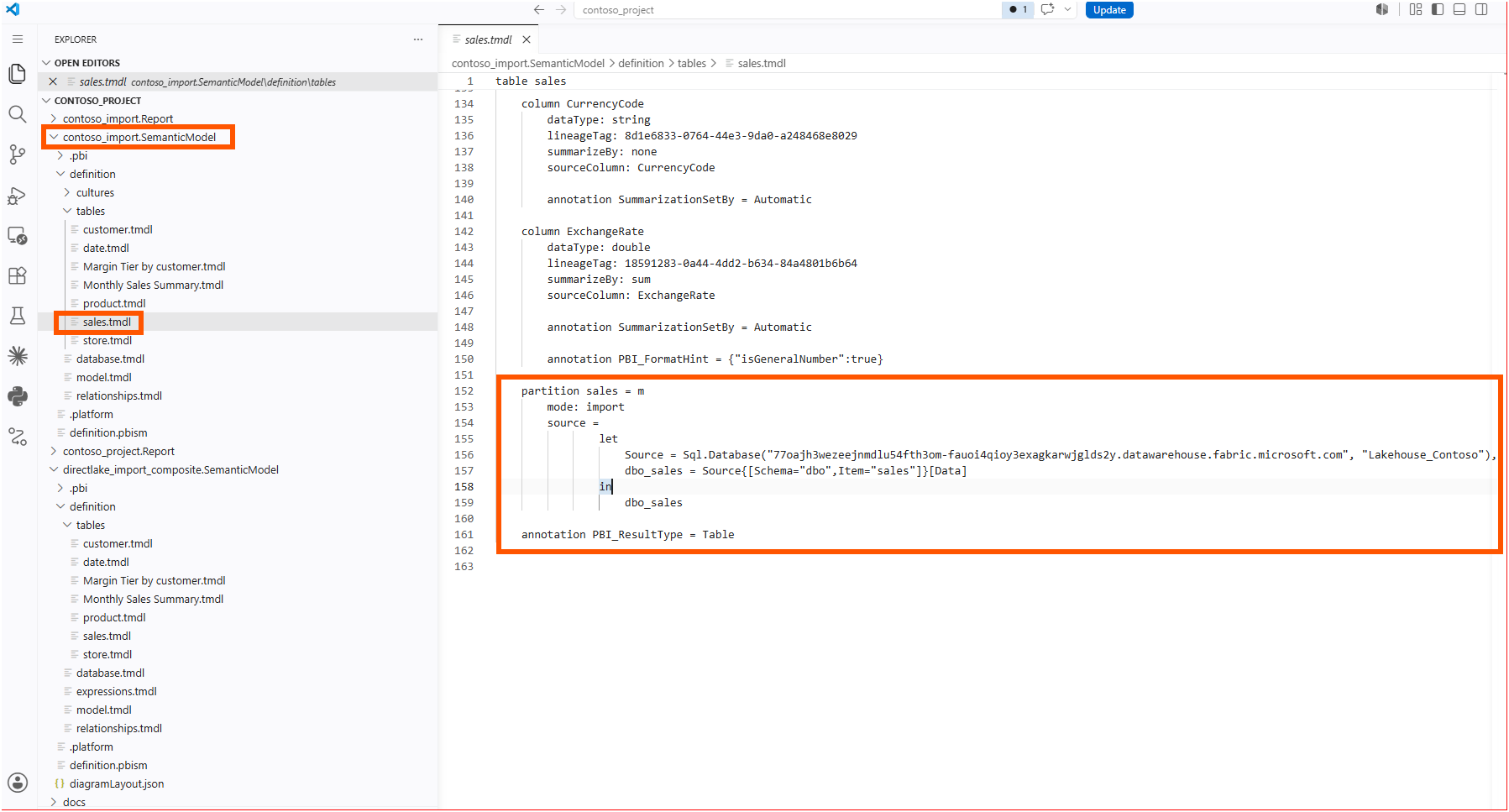Open the Run and Debug view

[x=17, y=195]
